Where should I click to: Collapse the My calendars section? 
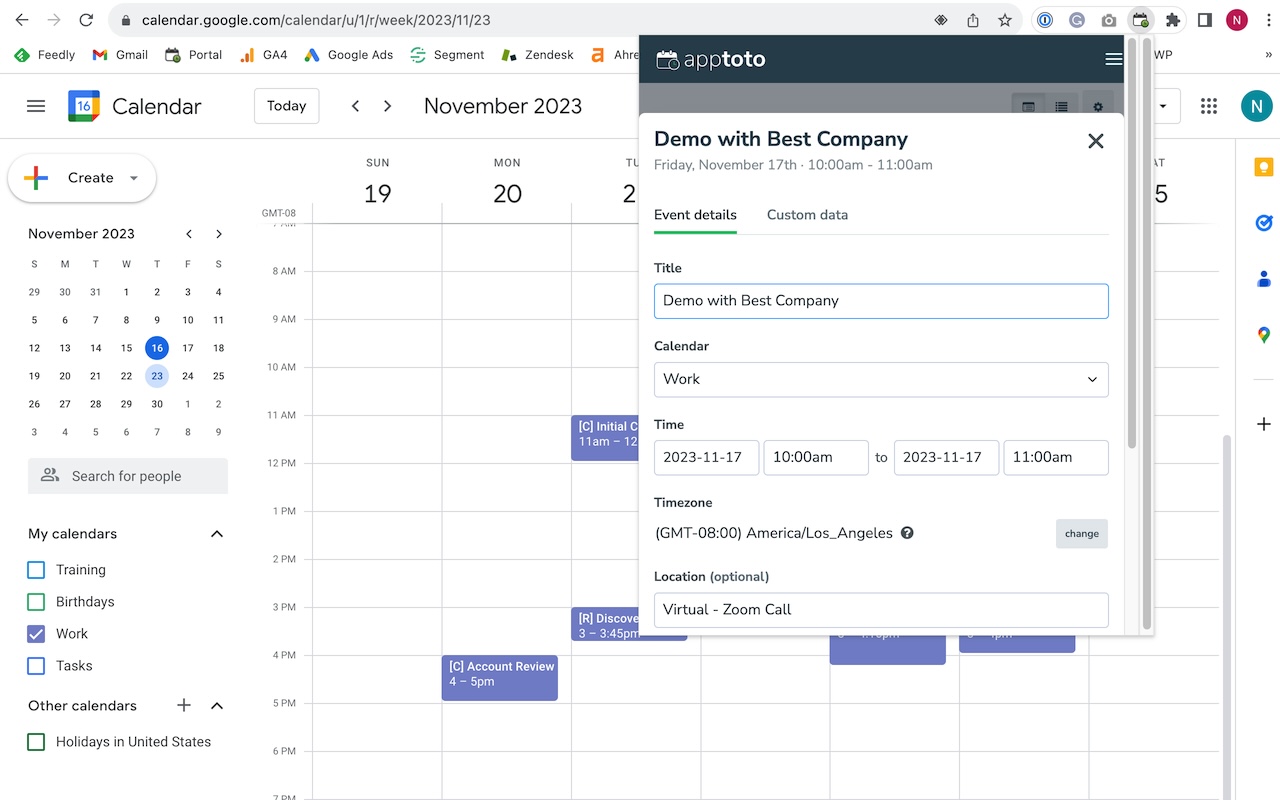click(x=217, y=534)
